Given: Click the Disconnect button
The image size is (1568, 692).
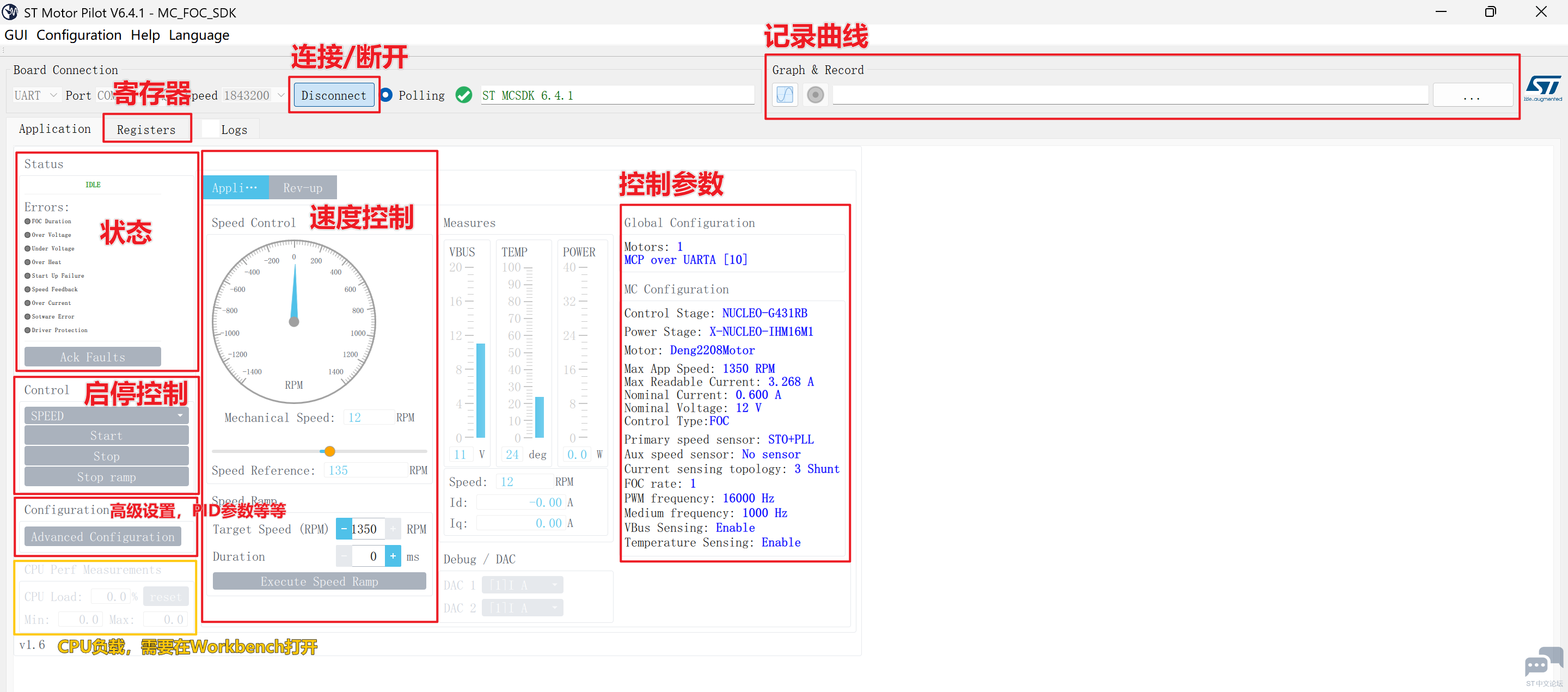Looking at the screenshot, I should point(334,96).
